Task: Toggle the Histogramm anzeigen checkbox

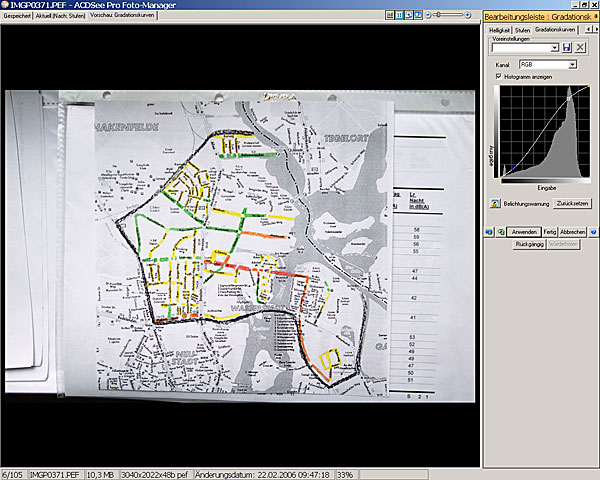Action: [x=499, y=76]
